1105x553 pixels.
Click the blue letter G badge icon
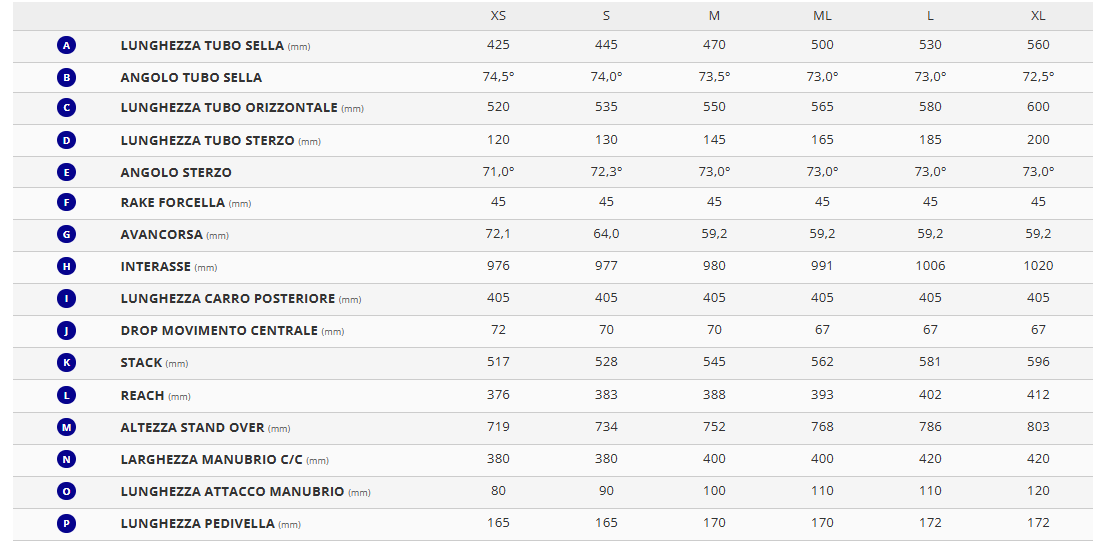click(66, 235)
